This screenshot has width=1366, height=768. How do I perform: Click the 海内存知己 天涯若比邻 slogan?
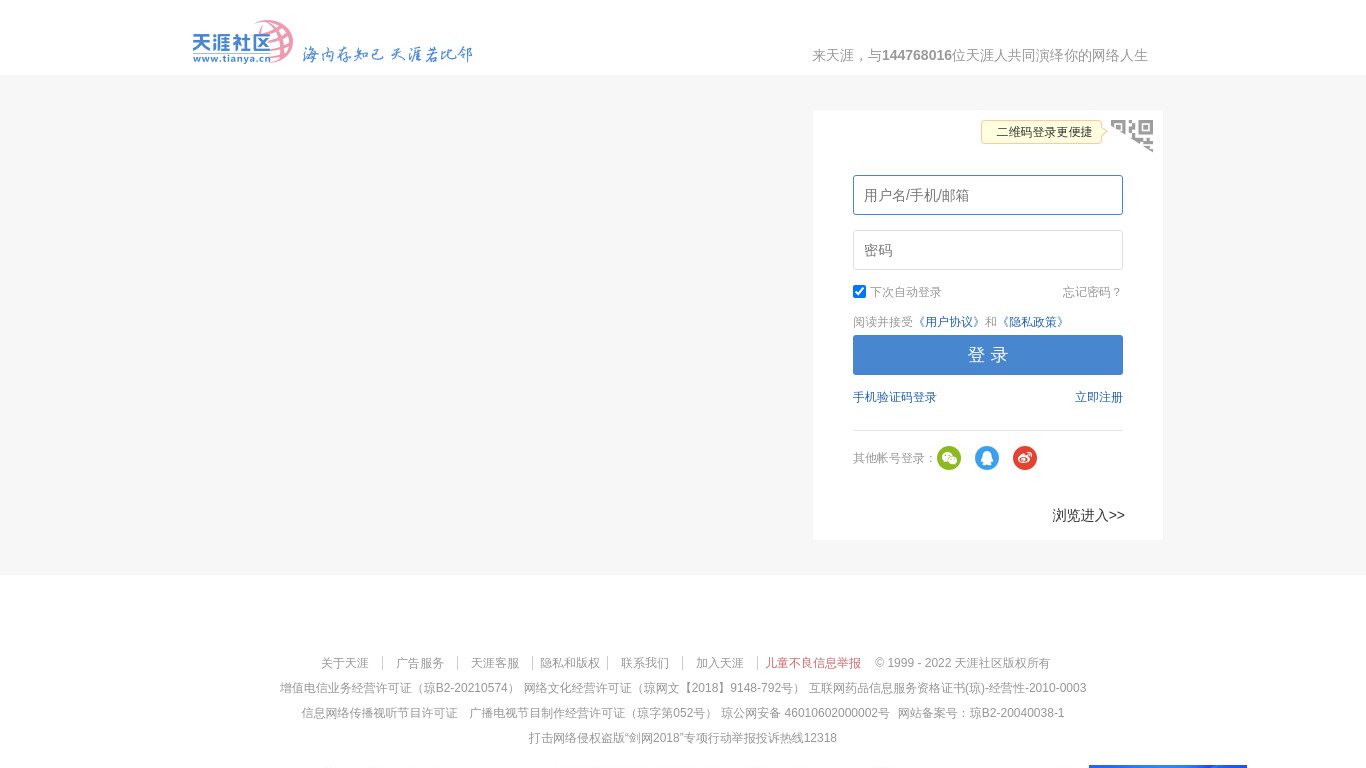tap(387, 54)
